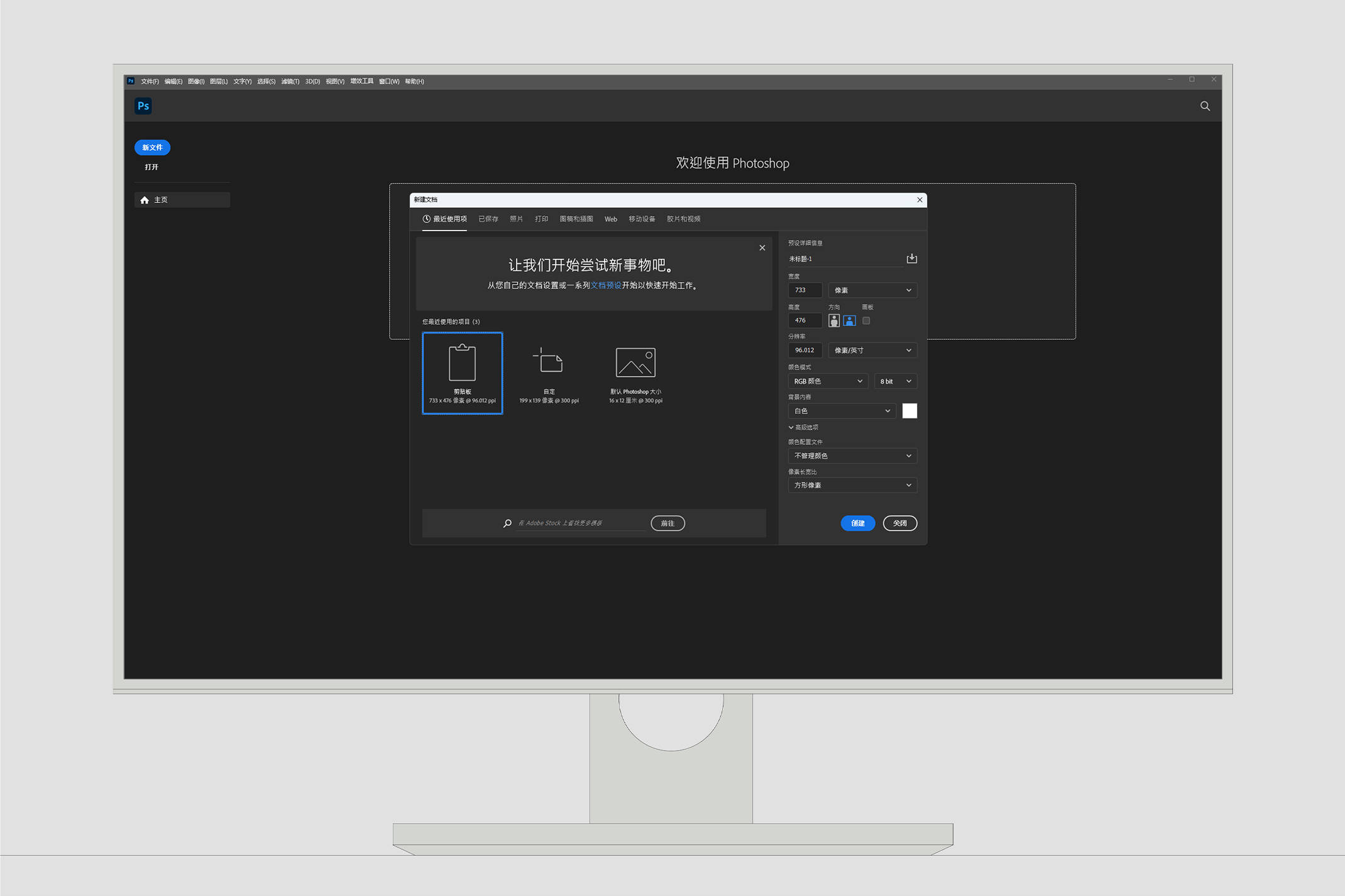The image size is (1345, 896).
Task: Click the document name field 未标题-1
Action: click(x=845, y=259)
